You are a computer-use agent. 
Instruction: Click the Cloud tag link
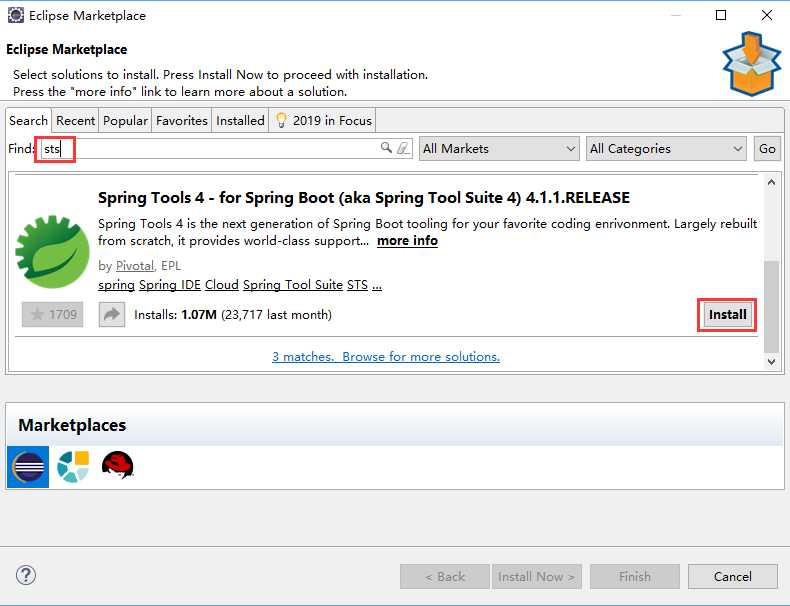click(x=222, y=285)
